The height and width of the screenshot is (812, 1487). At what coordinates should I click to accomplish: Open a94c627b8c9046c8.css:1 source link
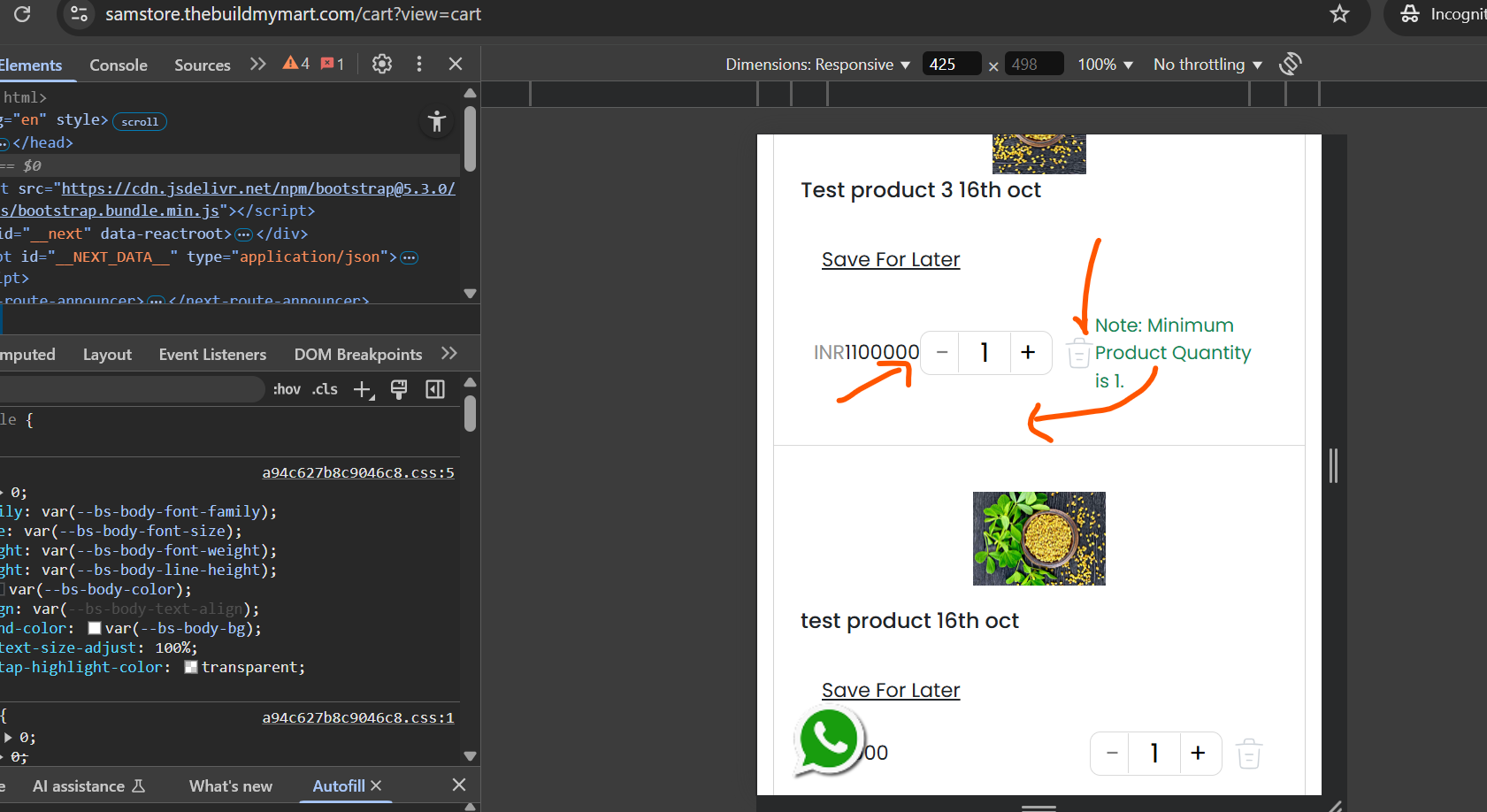(x=358, y=718)
